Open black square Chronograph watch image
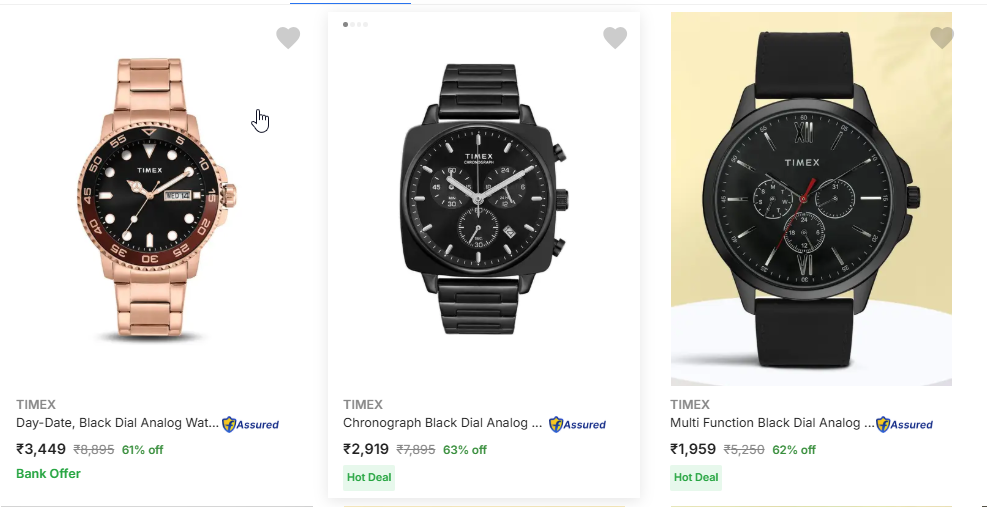The height and width of the screenshot is (507, 987). click(483, 200)
